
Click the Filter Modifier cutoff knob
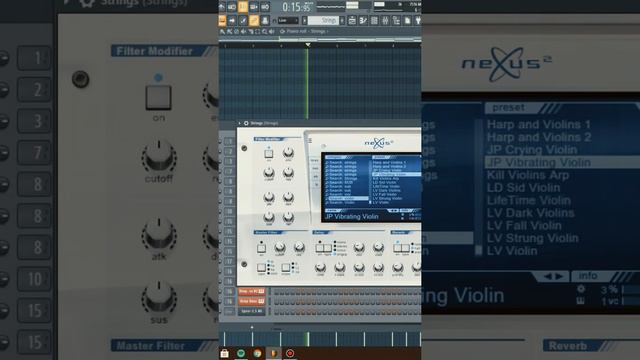point(269,172)
